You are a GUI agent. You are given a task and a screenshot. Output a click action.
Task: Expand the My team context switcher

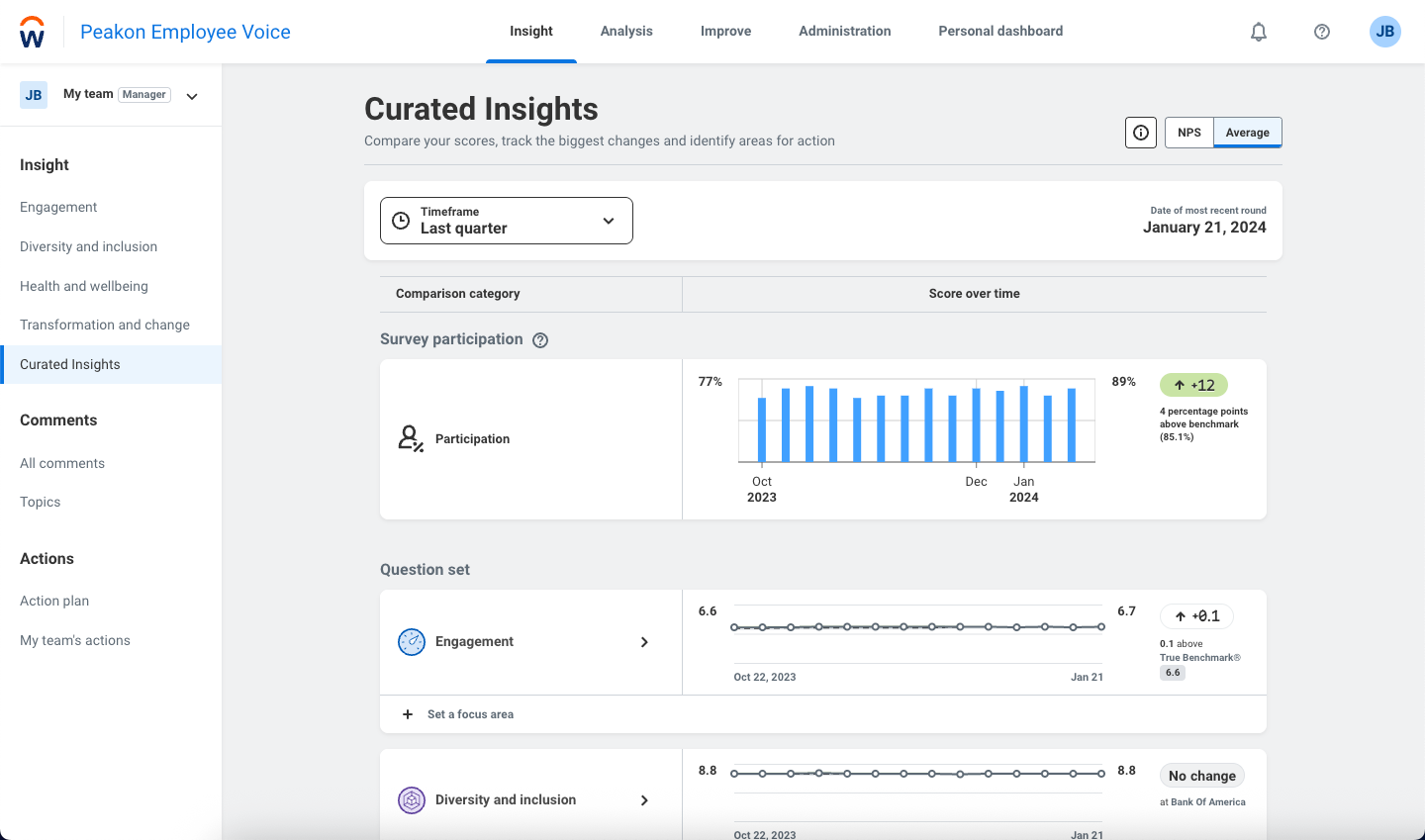point(192,95)
